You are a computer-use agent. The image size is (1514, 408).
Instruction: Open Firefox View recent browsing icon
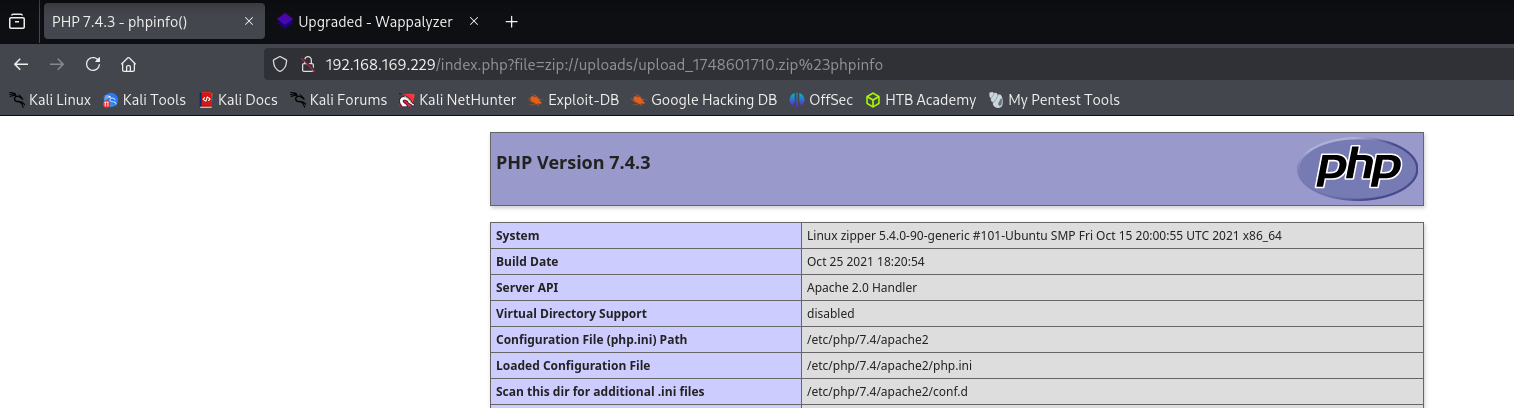tap(17, 21)
